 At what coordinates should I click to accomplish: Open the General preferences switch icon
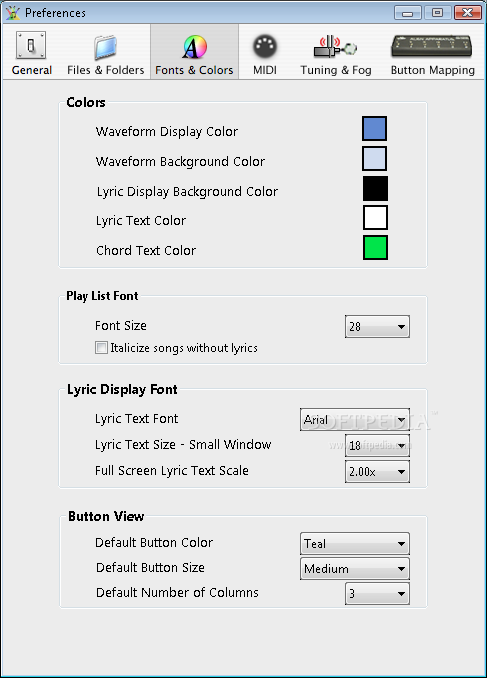coord(31,45)
